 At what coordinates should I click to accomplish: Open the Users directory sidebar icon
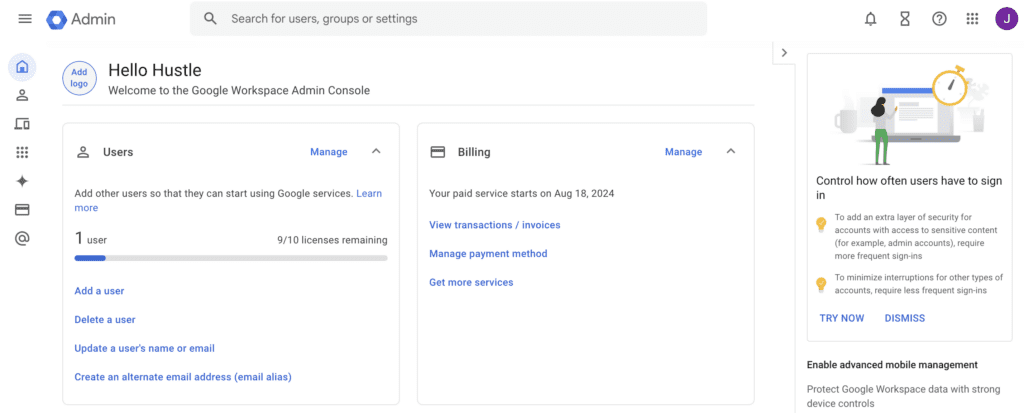click(22, 96)
